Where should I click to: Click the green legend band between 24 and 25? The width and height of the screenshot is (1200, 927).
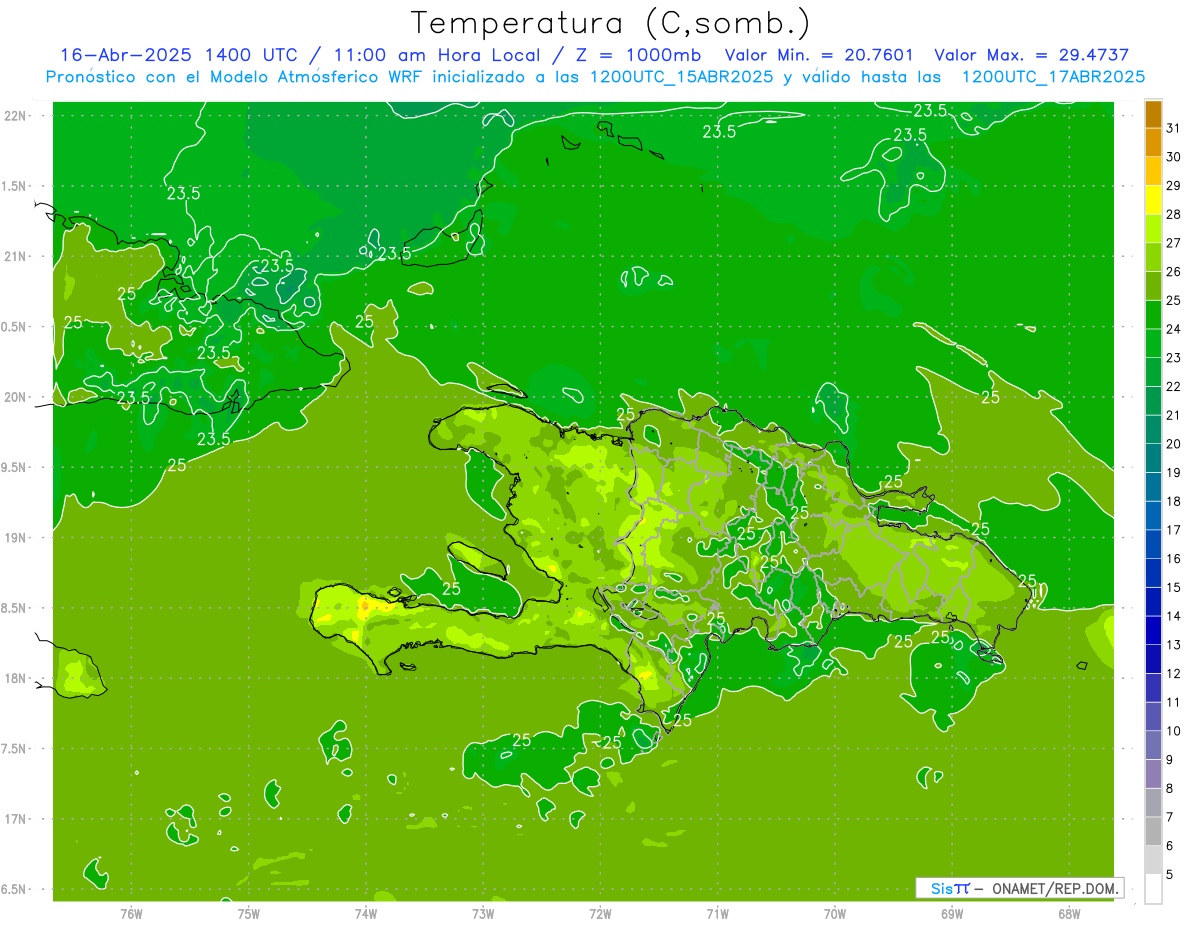pos(1153,315)
